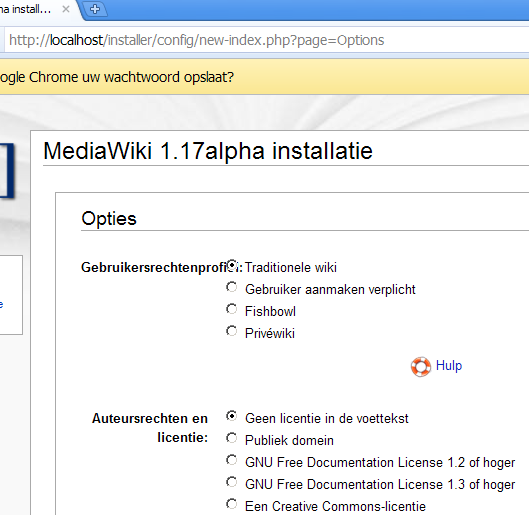This screenshot has width=529, height=515.
Task: Click the MediaWiki 1.17alpha installatie heading
Action: coord(208,151)
